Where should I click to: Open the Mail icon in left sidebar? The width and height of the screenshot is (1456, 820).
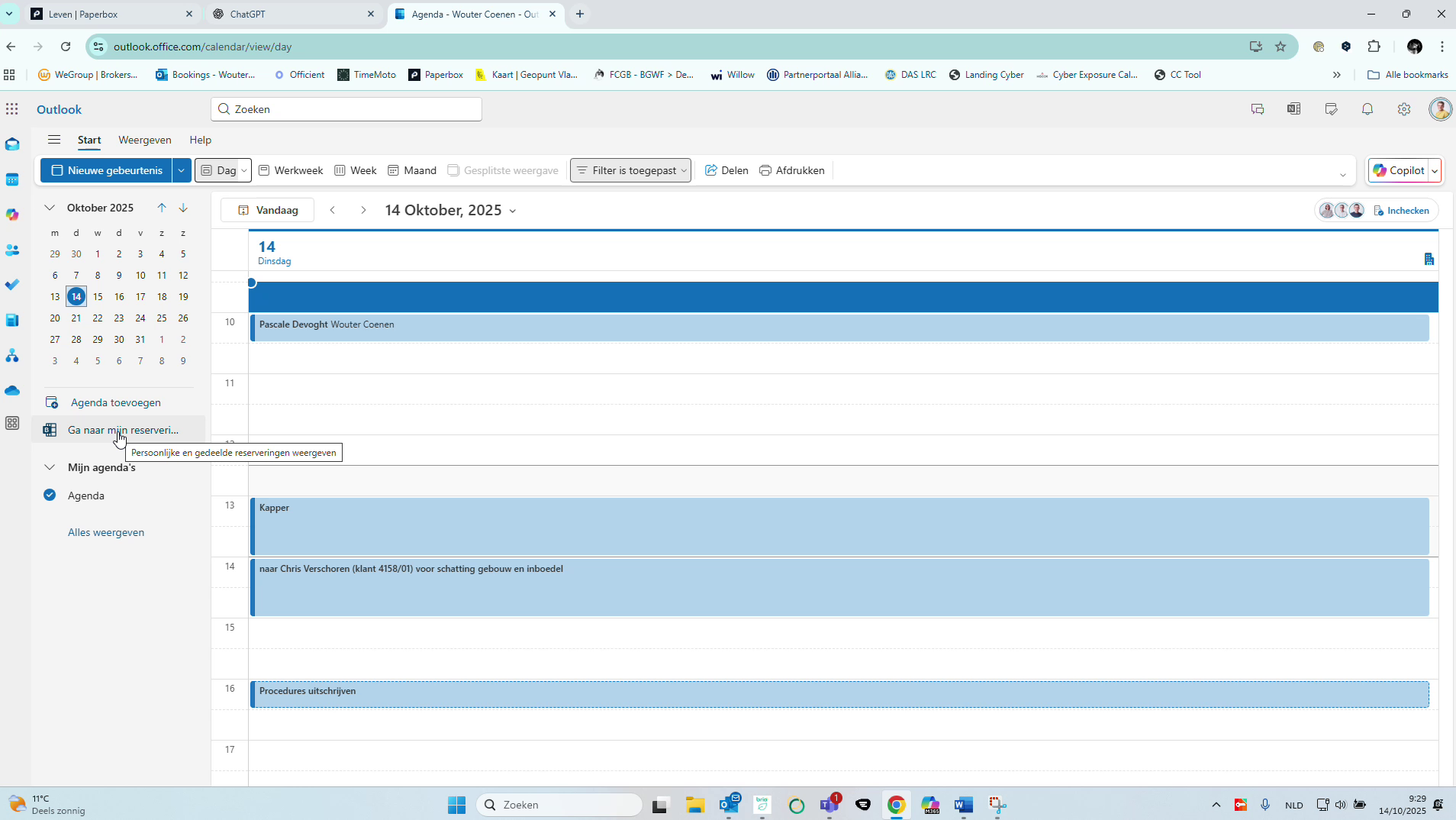point(12,144)
